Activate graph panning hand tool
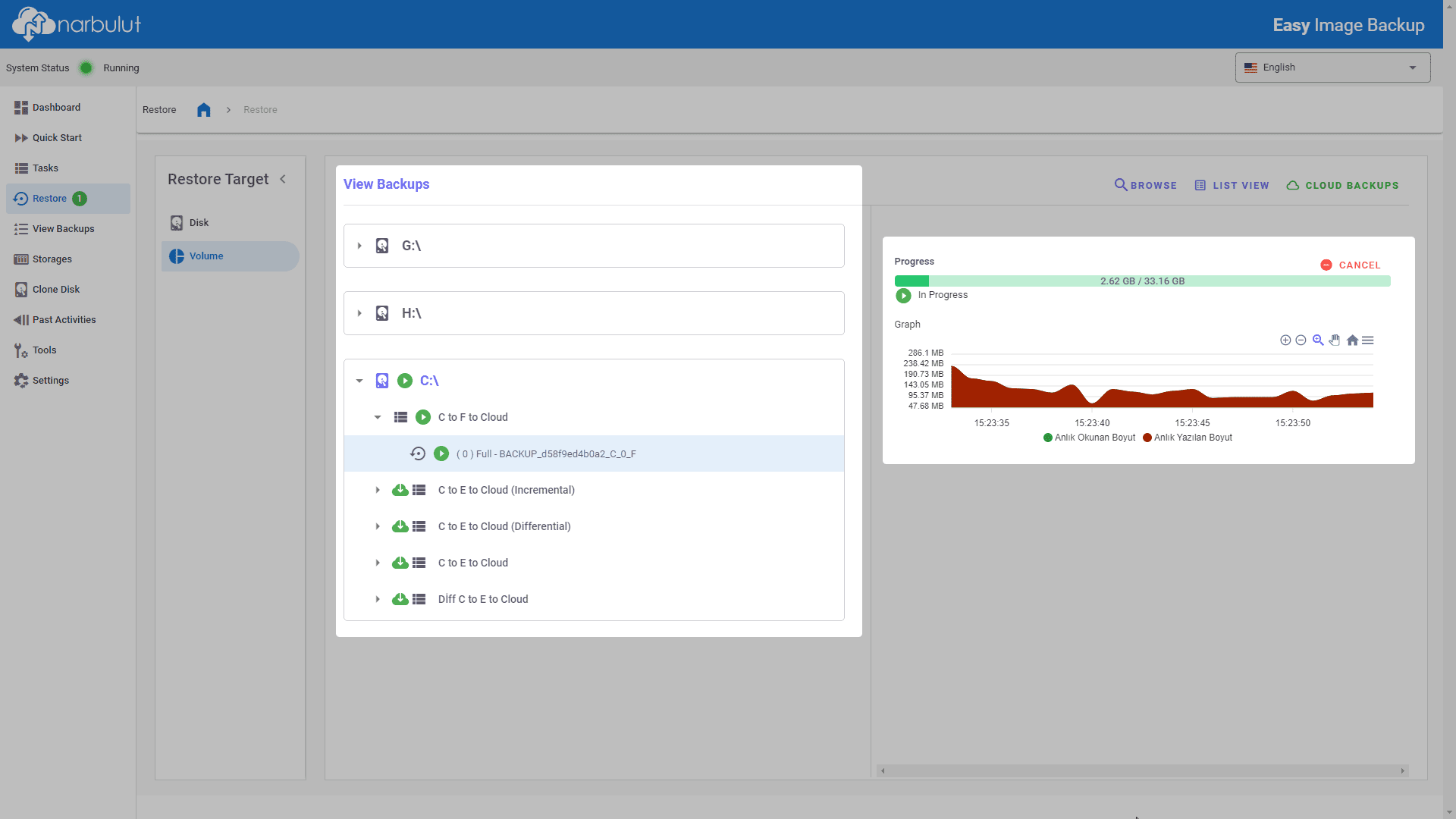This screenshot has width=1456, height=819. (1335, 340)
